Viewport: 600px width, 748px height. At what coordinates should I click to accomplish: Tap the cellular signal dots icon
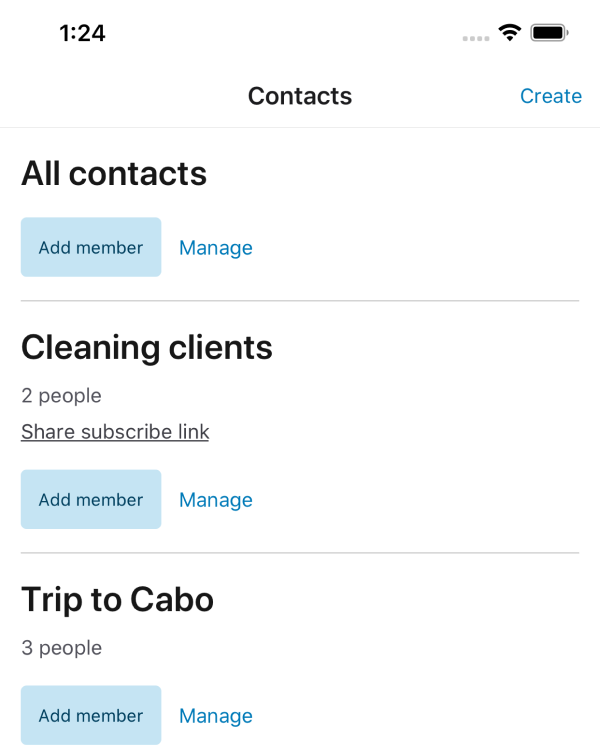click(476, 37)
